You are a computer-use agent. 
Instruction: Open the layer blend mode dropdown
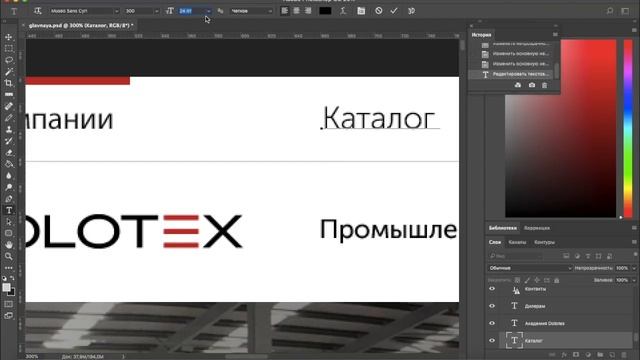click(x=530, y=268)
